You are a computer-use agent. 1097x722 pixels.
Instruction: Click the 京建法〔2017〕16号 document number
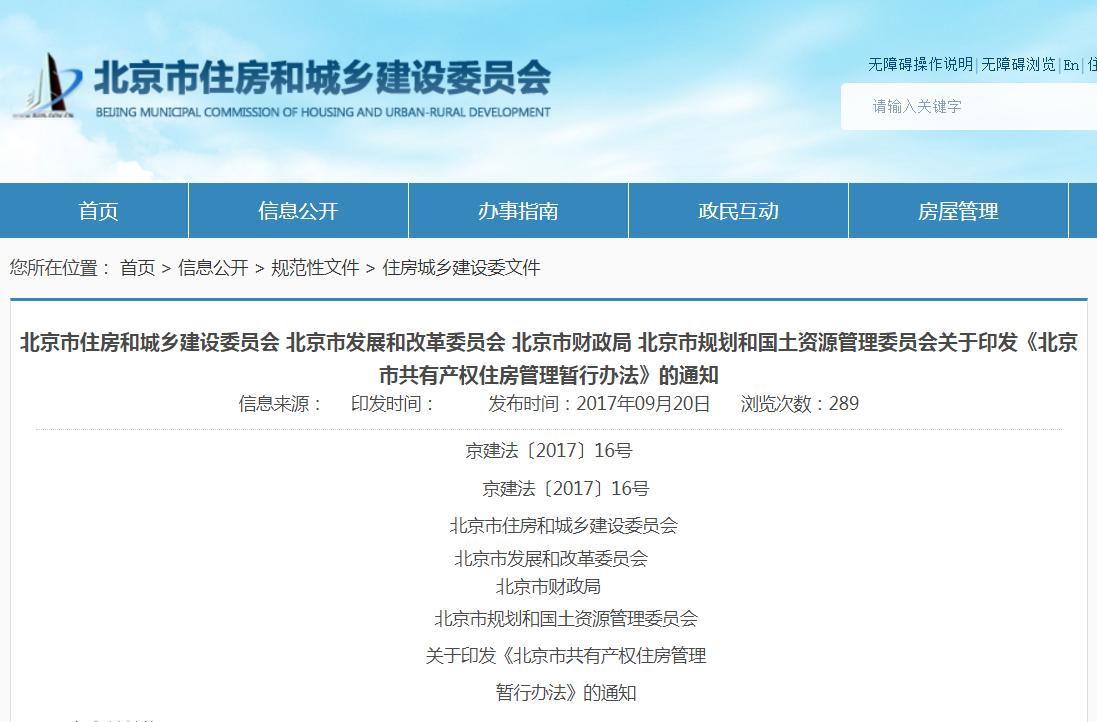(548, 451)
